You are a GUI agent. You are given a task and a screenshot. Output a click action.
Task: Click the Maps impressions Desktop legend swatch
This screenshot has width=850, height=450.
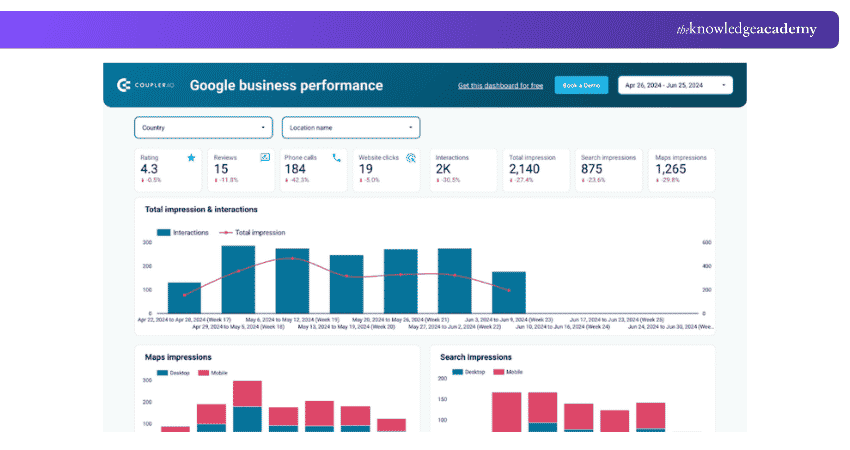[162, 373]
